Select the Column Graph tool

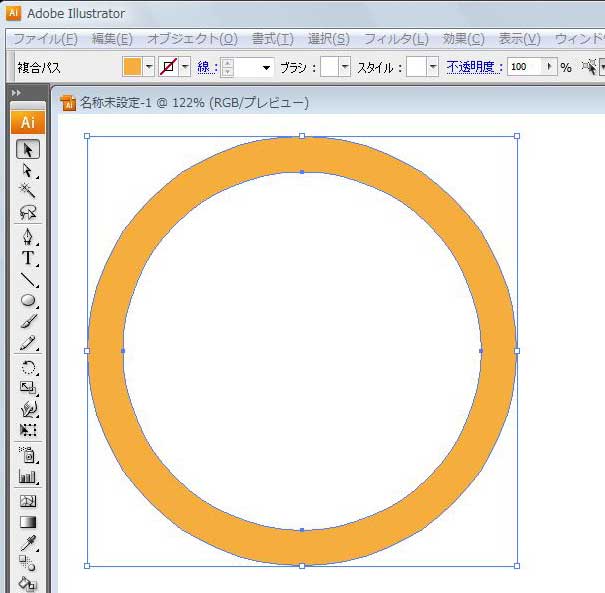[x=28, y=477]
